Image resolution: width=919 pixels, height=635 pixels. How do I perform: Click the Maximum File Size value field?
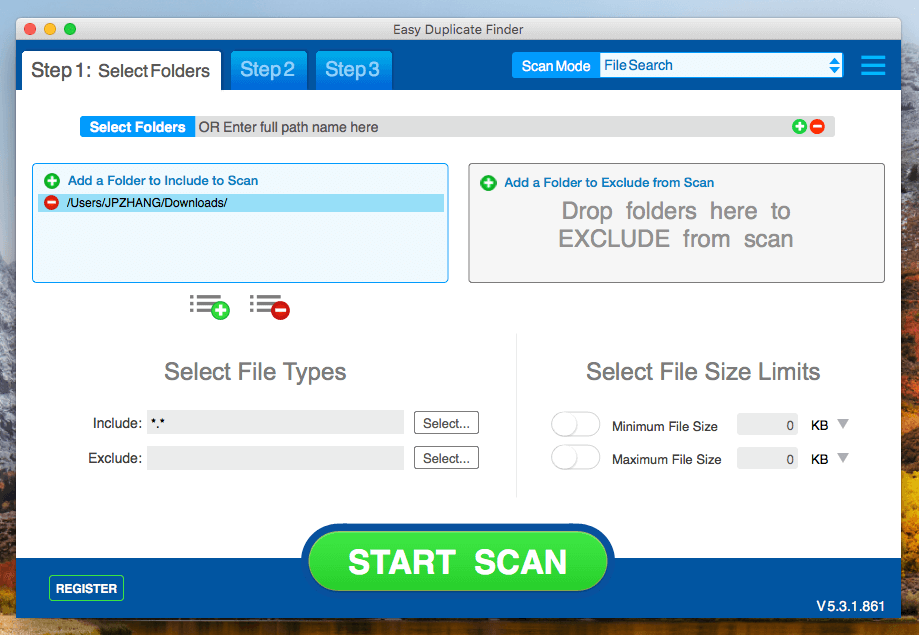pos(767,459)
